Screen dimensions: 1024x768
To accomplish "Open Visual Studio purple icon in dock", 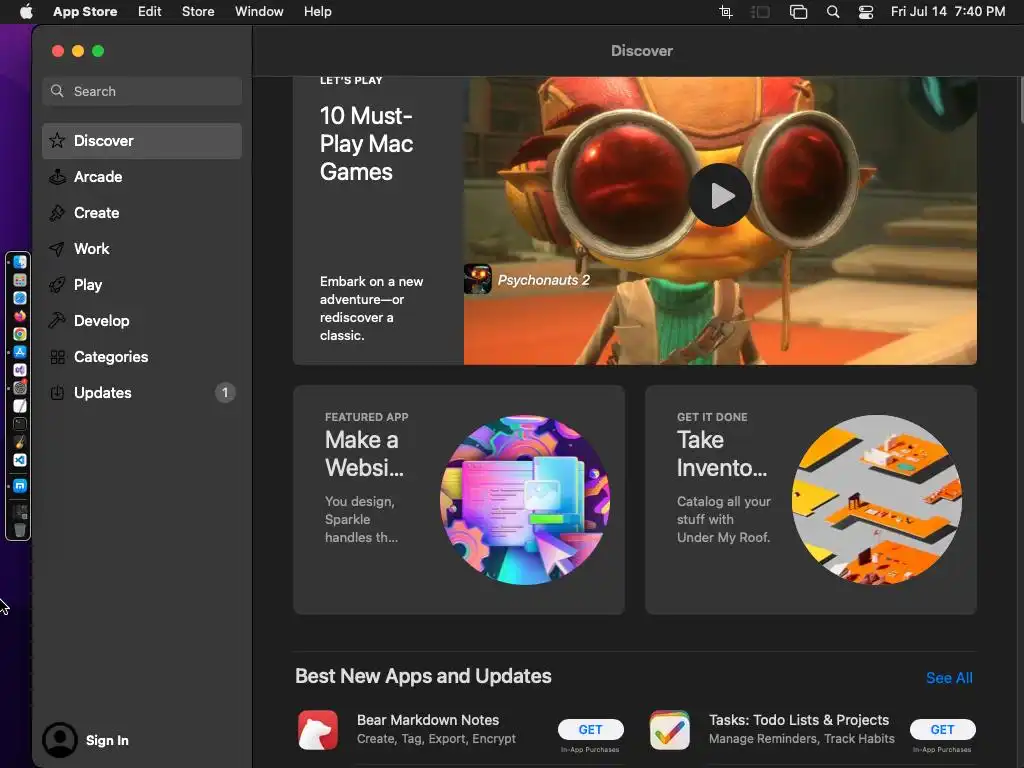I will (20, 370).
